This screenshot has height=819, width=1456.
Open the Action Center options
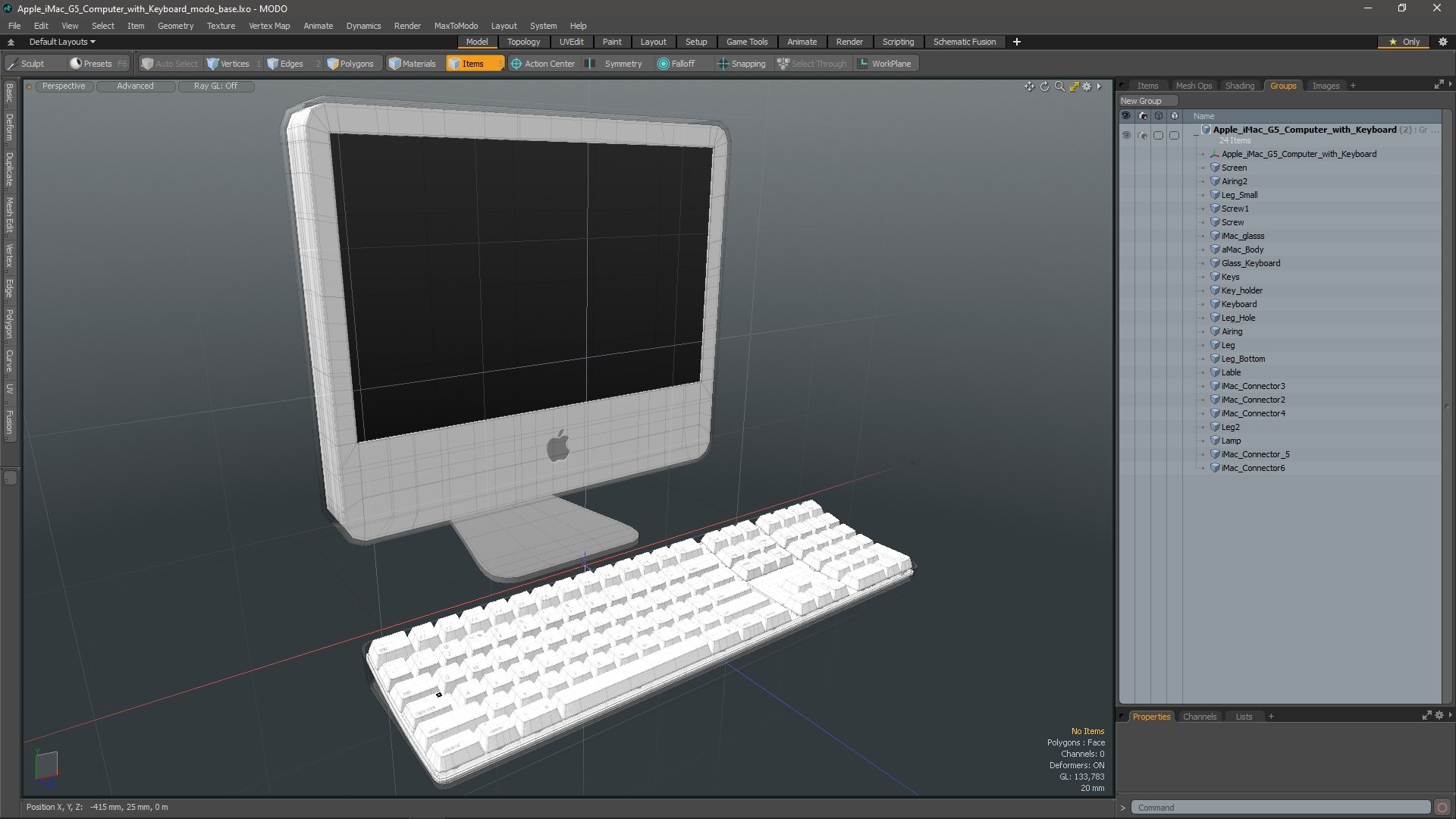[x=543, y=64]
